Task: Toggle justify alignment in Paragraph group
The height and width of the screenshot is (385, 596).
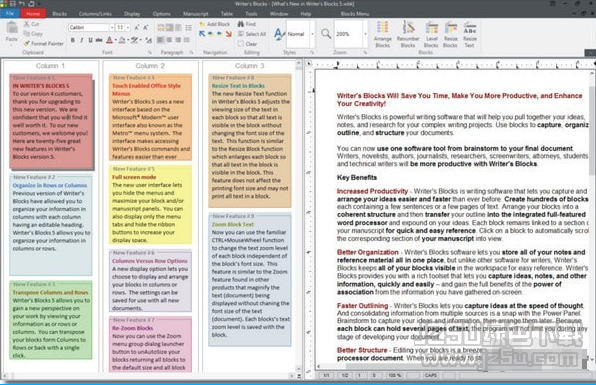Action: (187, 40)
